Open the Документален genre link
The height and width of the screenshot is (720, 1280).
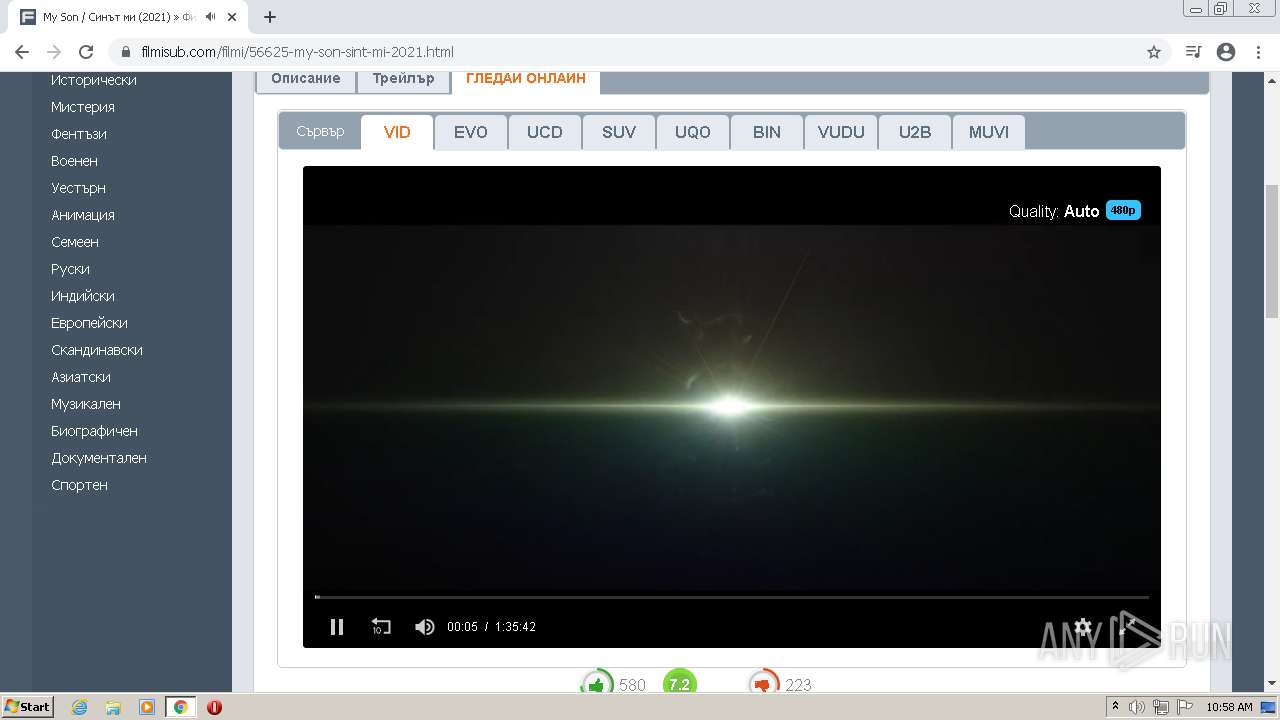(x=99, y=458)
